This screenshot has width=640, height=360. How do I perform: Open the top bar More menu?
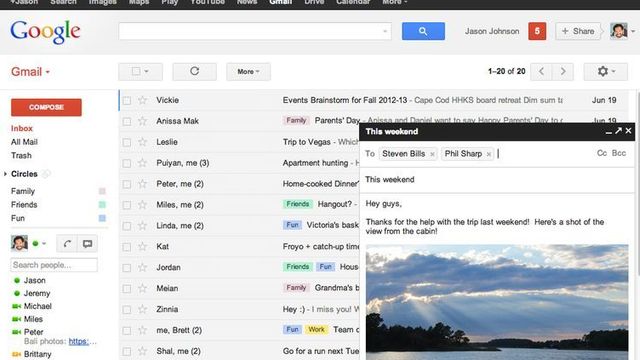pyautogui.click(x=394, y=2)
